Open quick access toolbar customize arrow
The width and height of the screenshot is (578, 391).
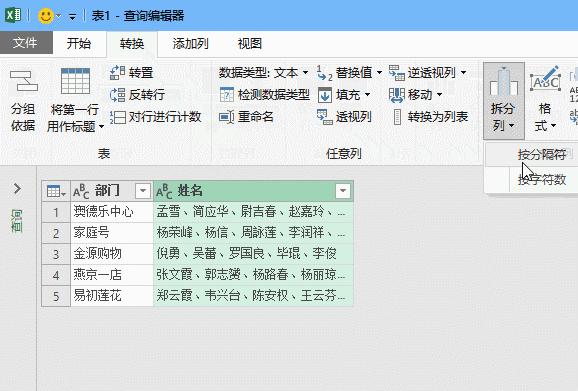click(x=73, y=17)
